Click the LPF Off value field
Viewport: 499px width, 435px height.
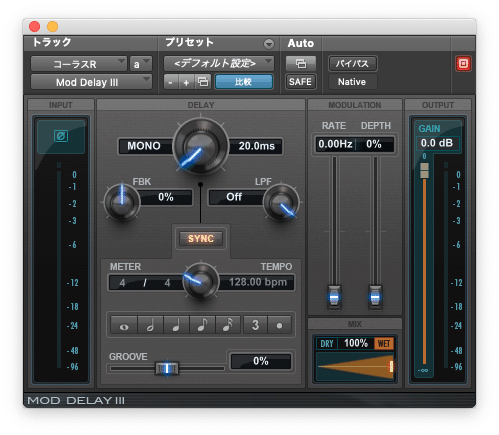coord(236,197)
